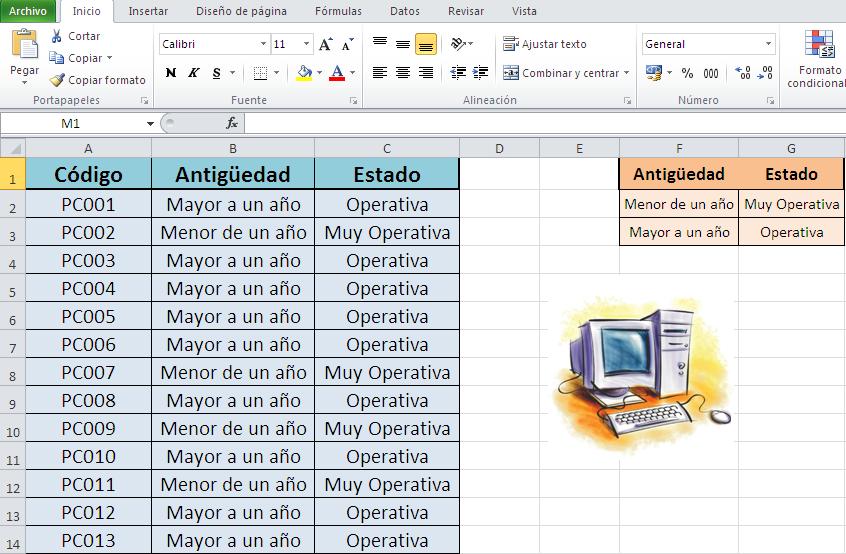Select cell PC007

pyautogui.click(x=88, y=373)
